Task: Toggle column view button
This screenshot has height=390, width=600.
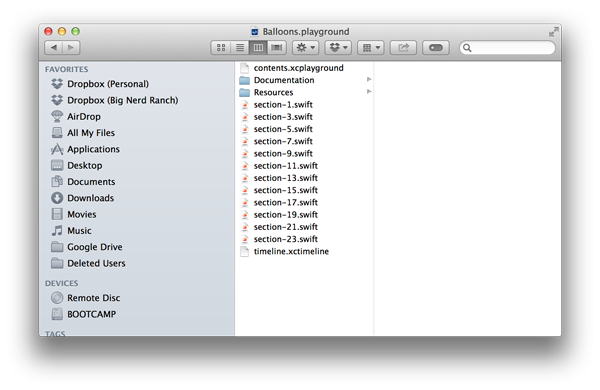Action: click(x=258, y=47)
